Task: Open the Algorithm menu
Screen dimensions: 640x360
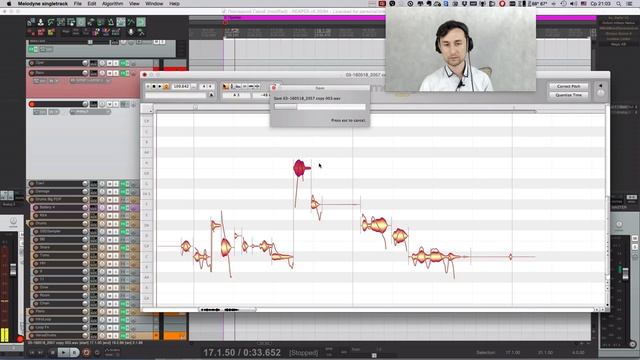Action: [113, 4]
